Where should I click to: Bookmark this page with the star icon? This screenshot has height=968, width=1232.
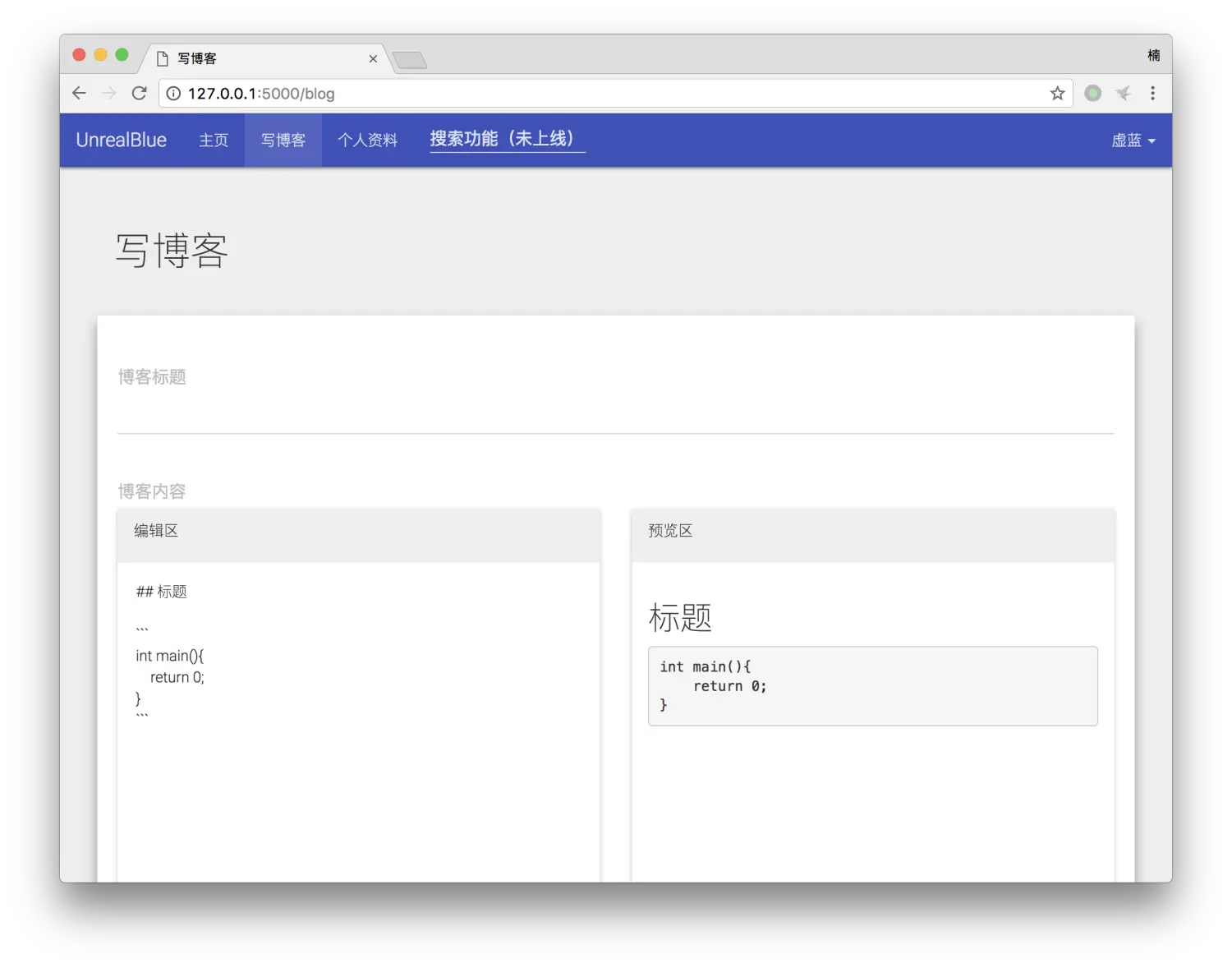(x=1057, y=93)
